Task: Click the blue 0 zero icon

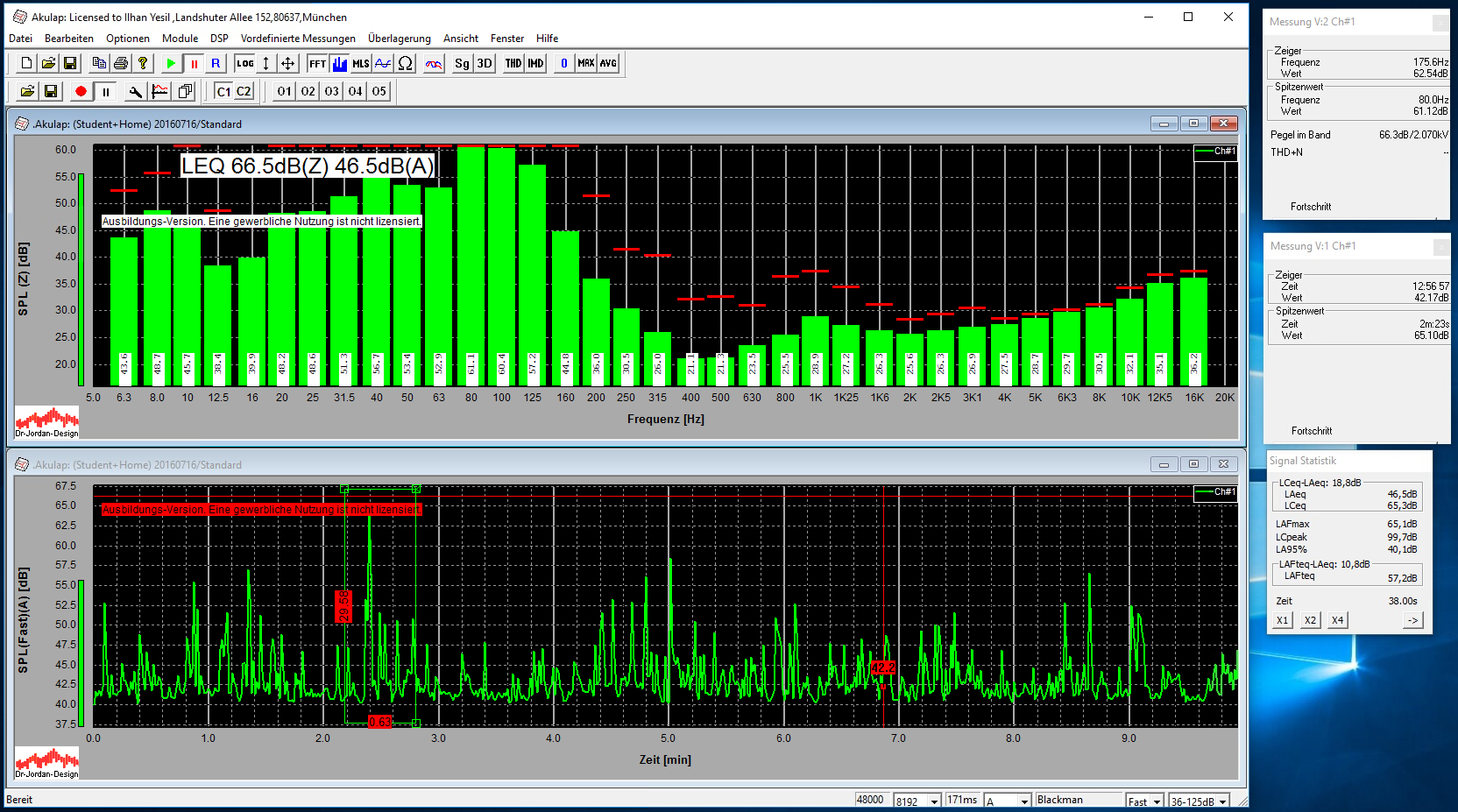Action: click(564, 63)
